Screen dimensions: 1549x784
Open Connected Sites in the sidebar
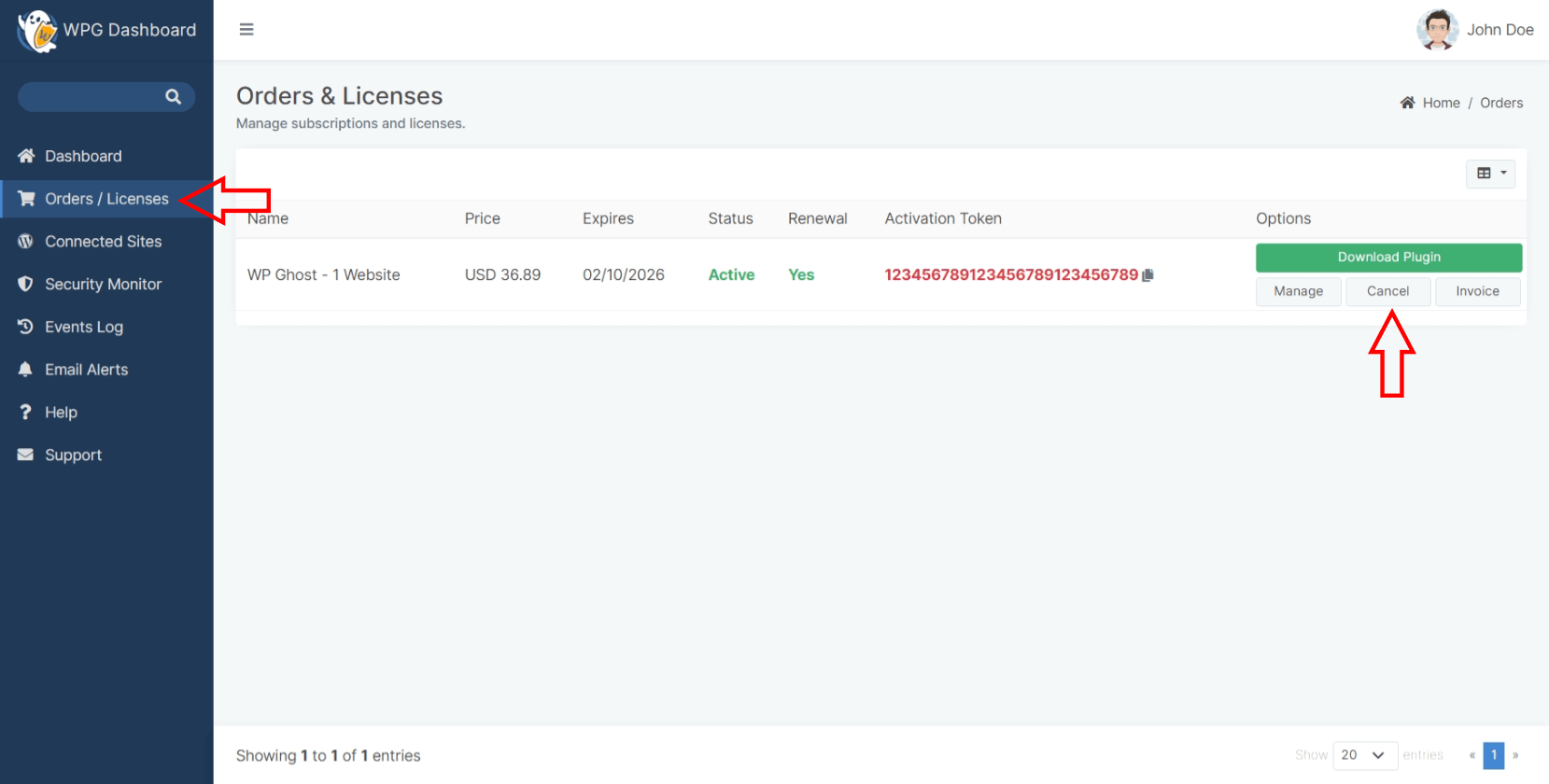pyautogui.click(x=103, y=242)
